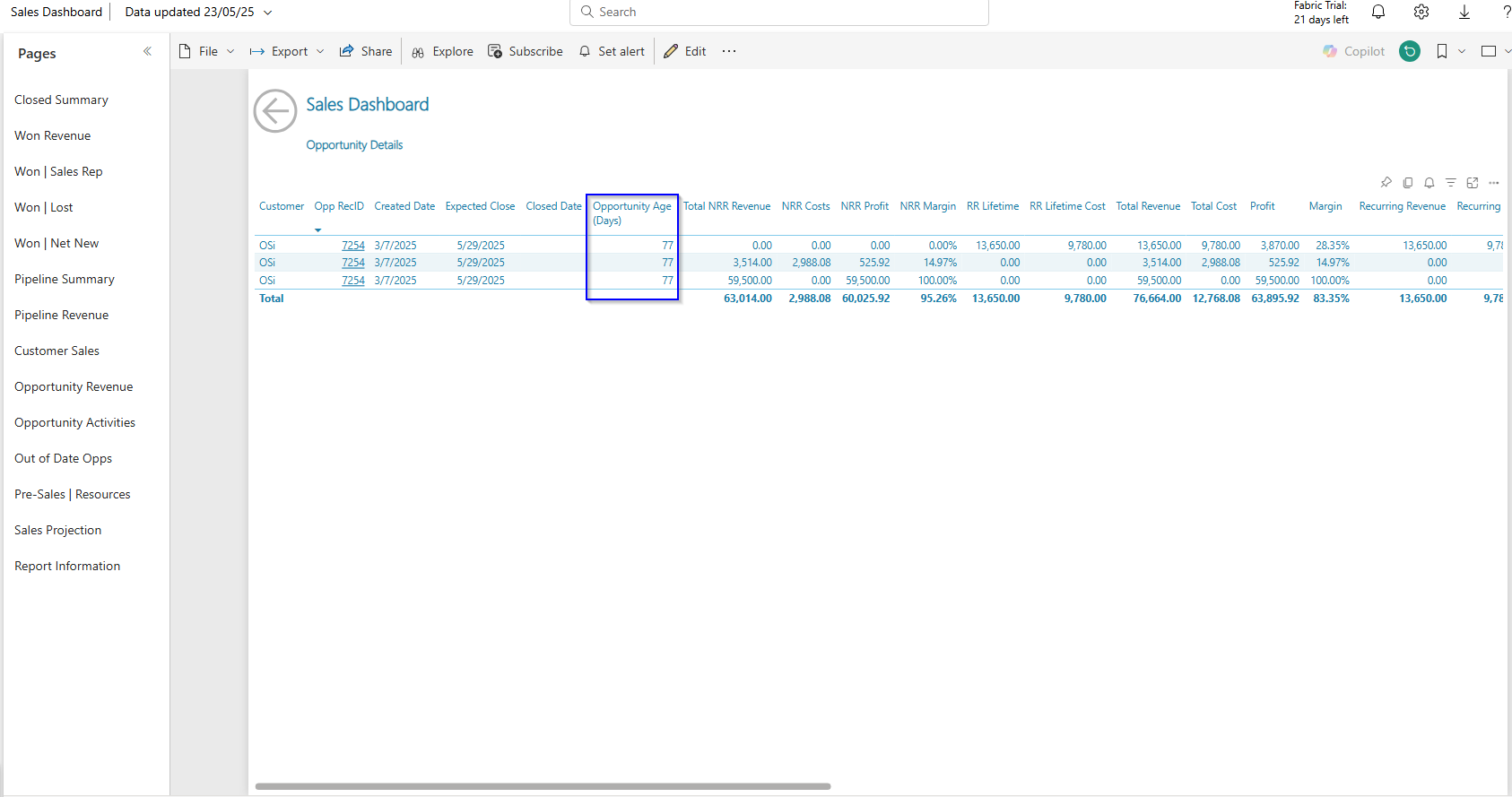The height and width of the screenshot is (797, 1512).
Task: Open the notifications bell
Action: click(1378, 12)
